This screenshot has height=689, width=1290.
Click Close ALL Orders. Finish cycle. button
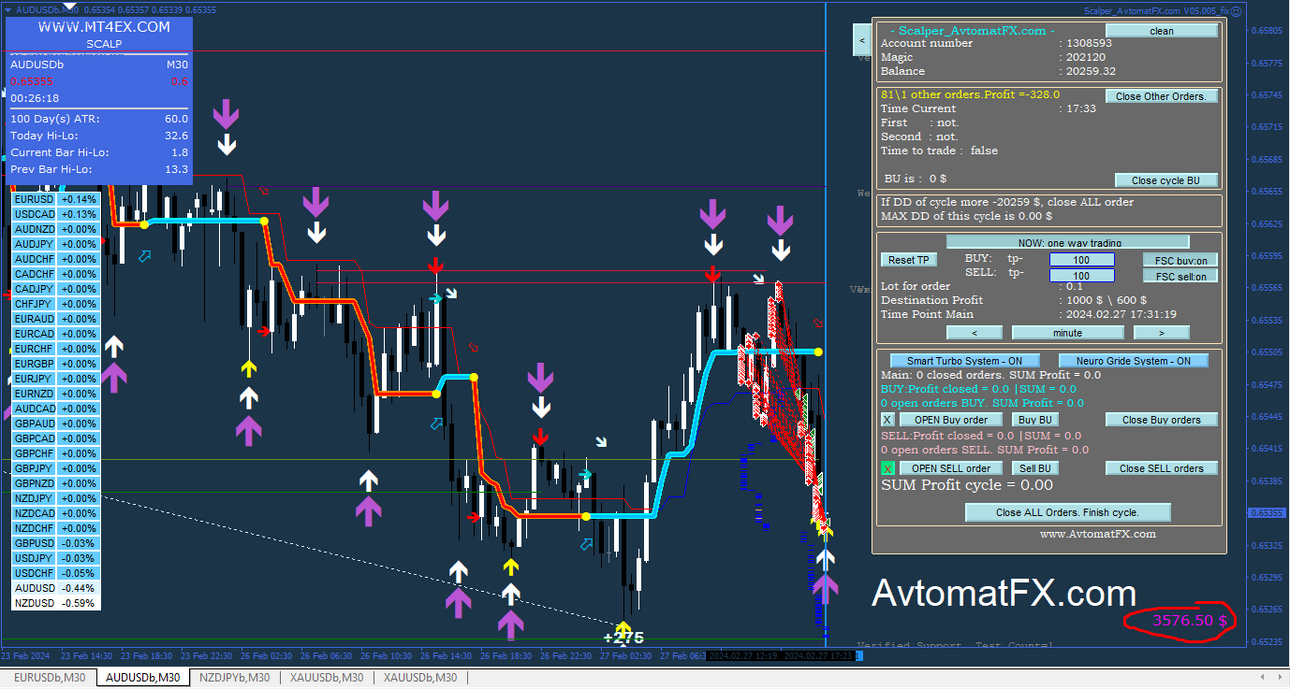pos(1067,512)
